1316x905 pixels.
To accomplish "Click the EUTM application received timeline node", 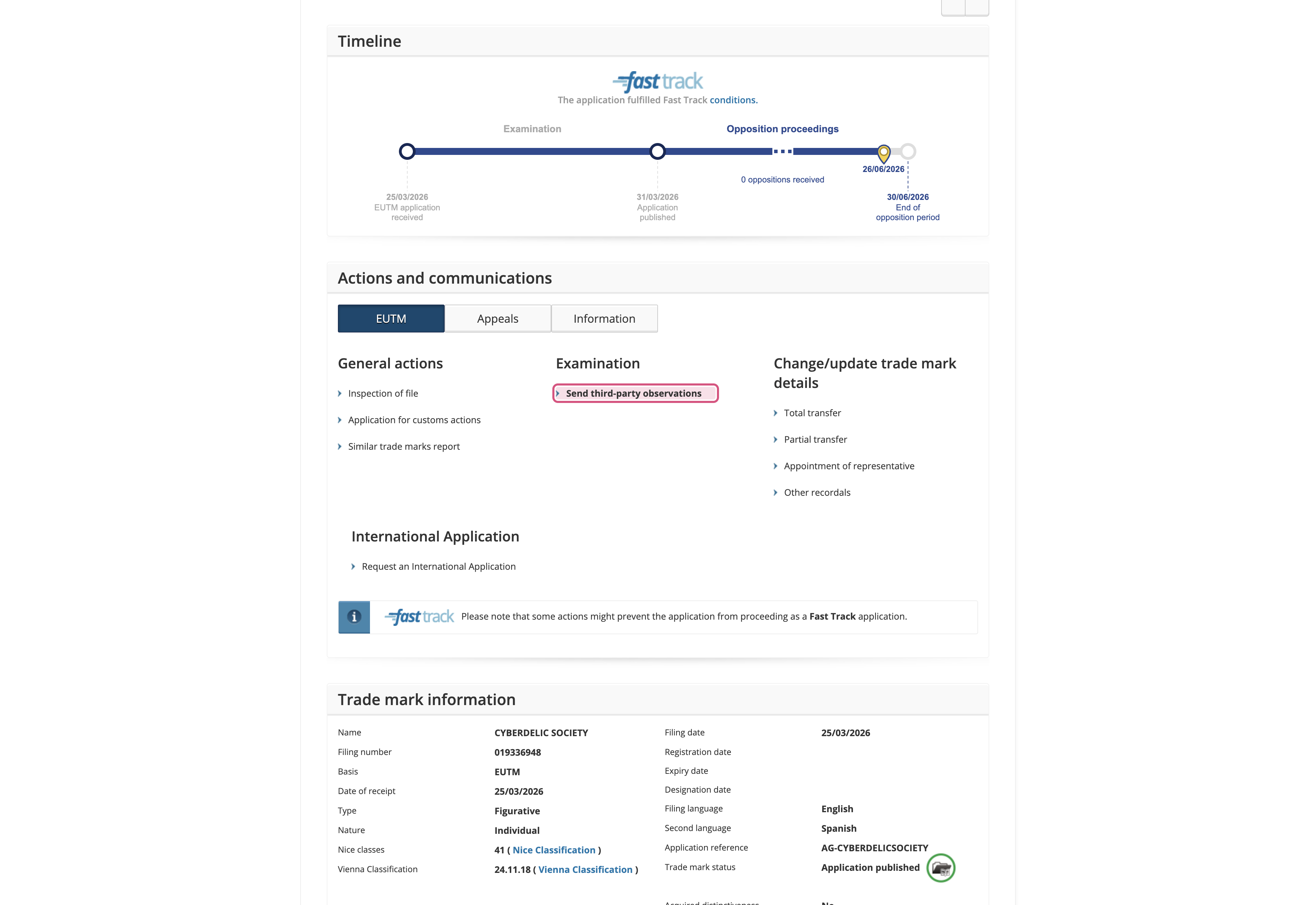I will tap(407, 151).
